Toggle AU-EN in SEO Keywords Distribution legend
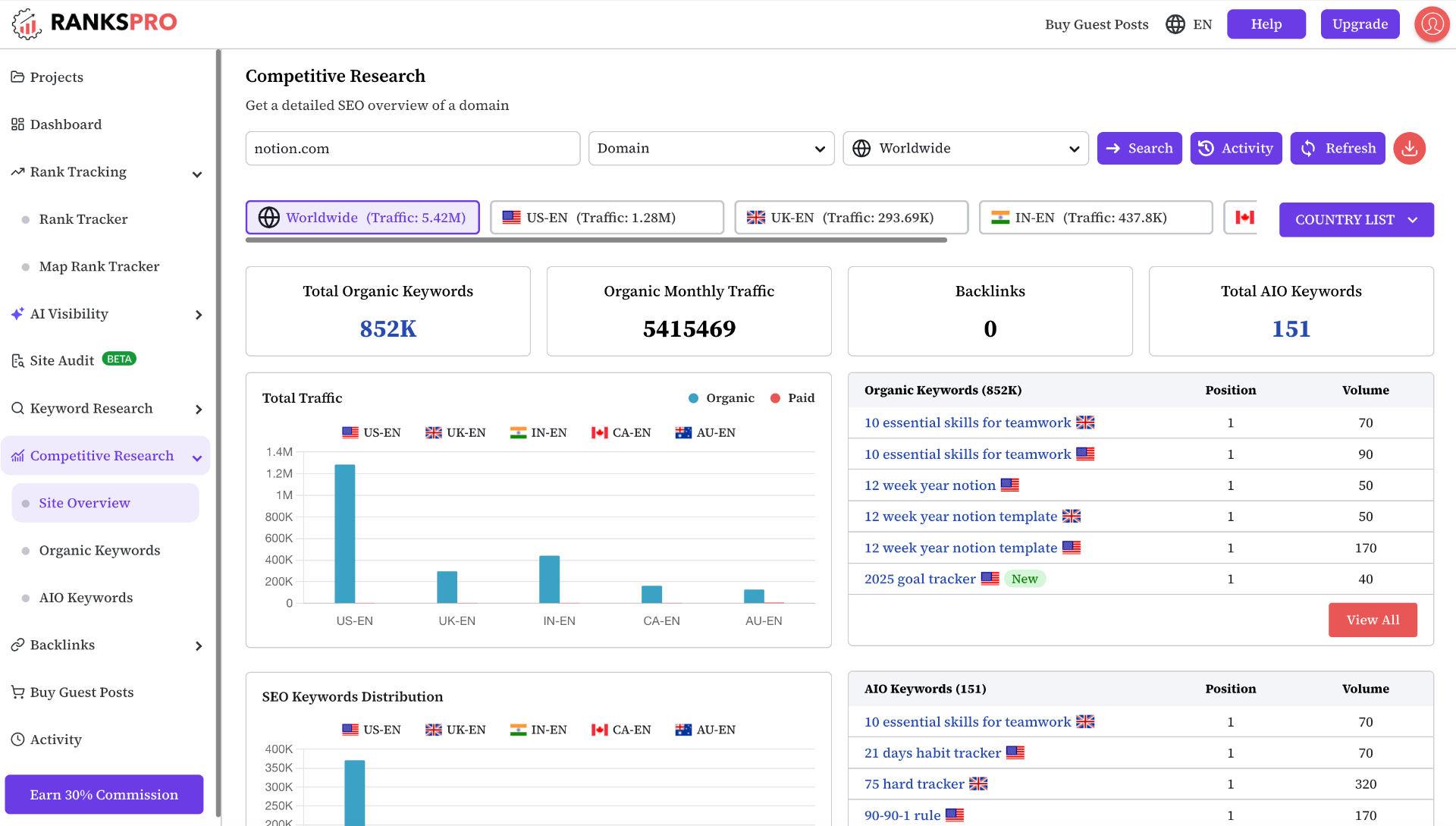Viewport: 1456px width, 826px height. click(705, 730)
